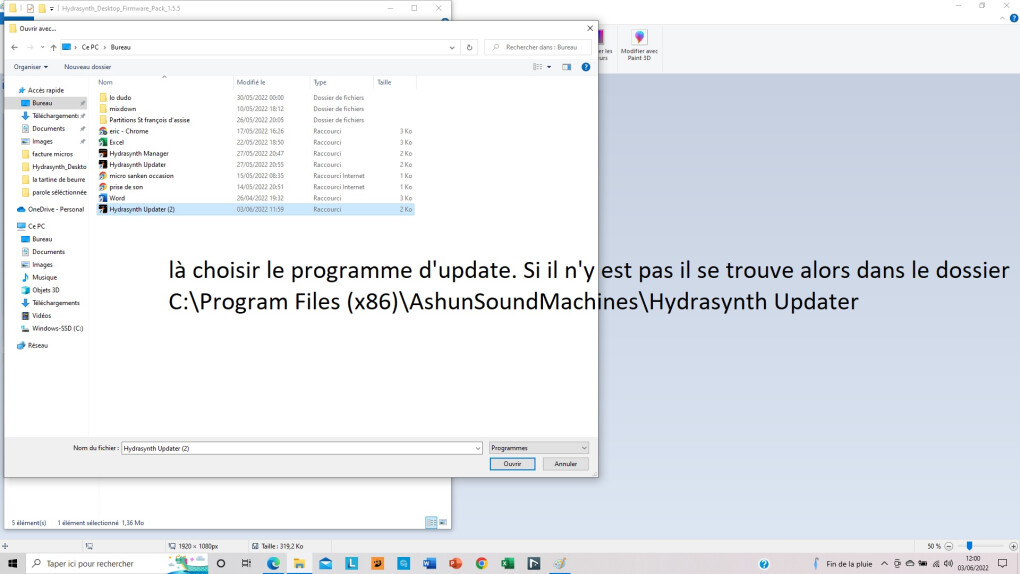Image resolution: width=1020 pixels, height=574 pixels.
Task: Show the preview pane in the dialog
Action: 567,67
